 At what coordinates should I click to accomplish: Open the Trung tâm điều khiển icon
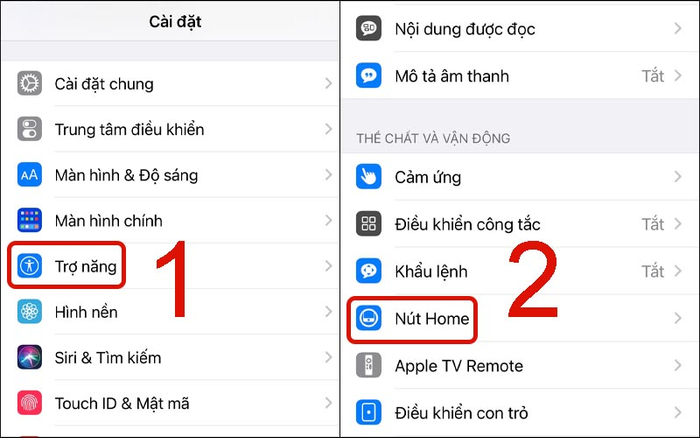[x=29, y=129]
